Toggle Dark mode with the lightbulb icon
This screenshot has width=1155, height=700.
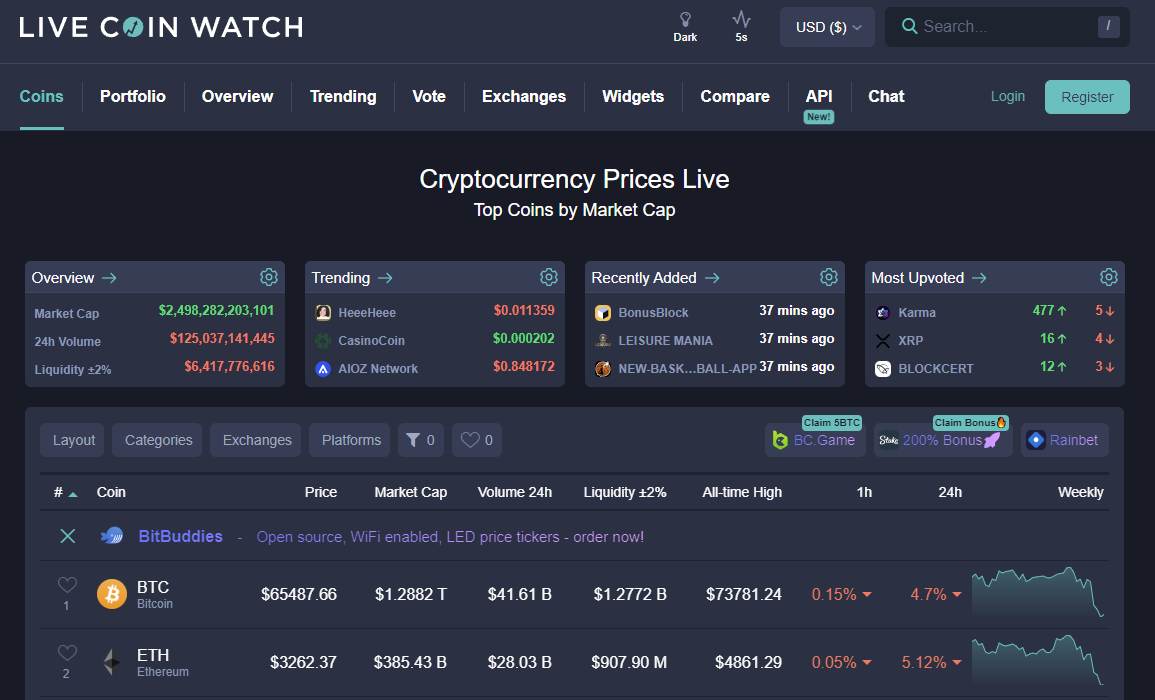(685, 20)
